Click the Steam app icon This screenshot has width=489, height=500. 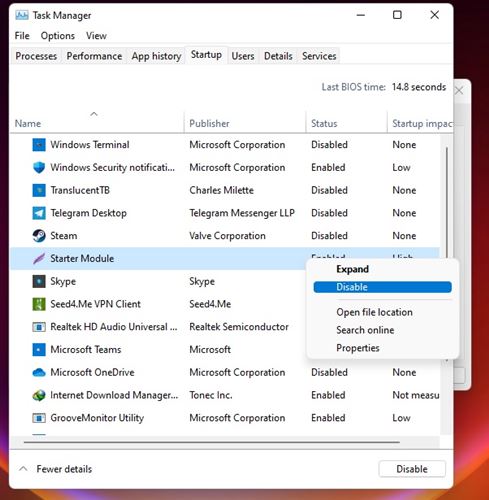point(39,236)
